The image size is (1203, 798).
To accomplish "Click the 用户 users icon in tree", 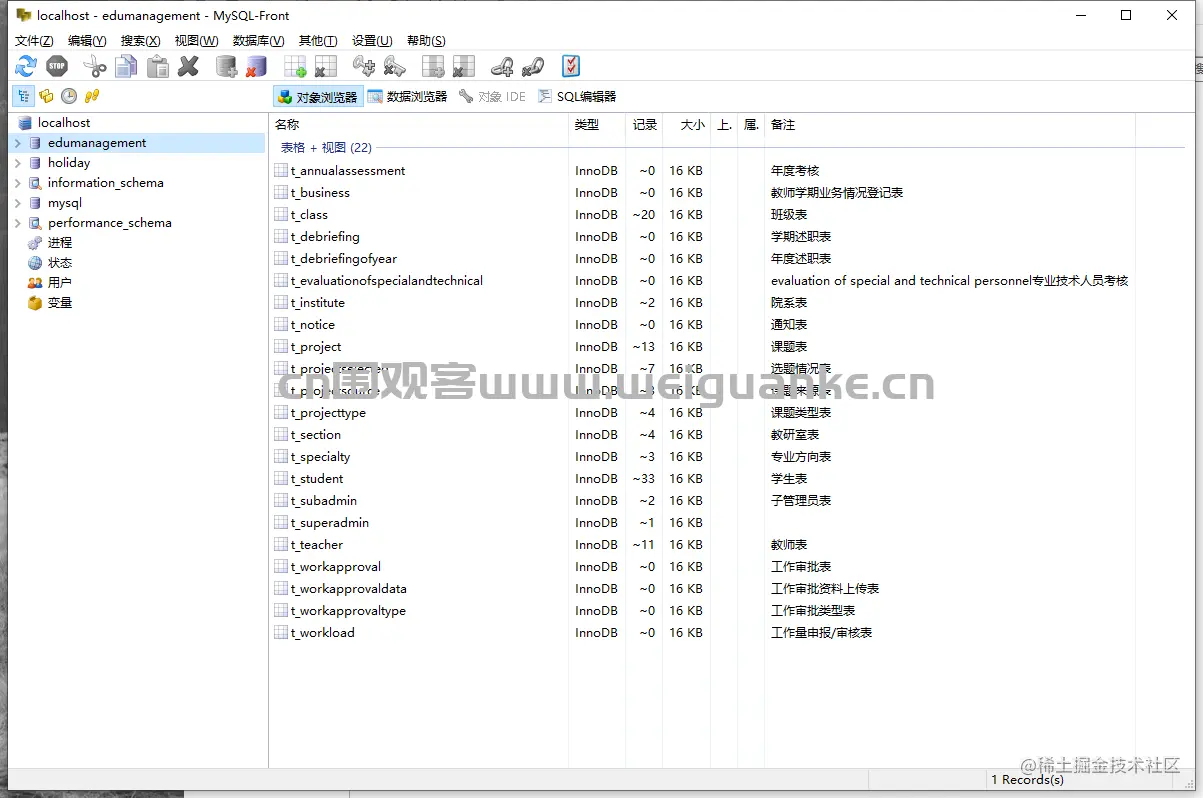I will [35, 283].
